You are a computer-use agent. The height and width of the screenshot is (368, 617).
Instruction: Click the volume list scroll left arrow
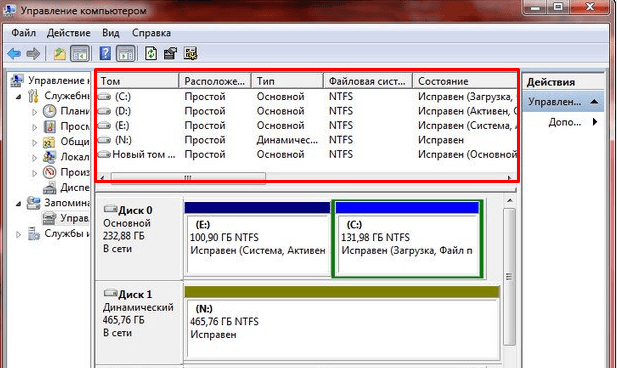[x=102, y=178]
